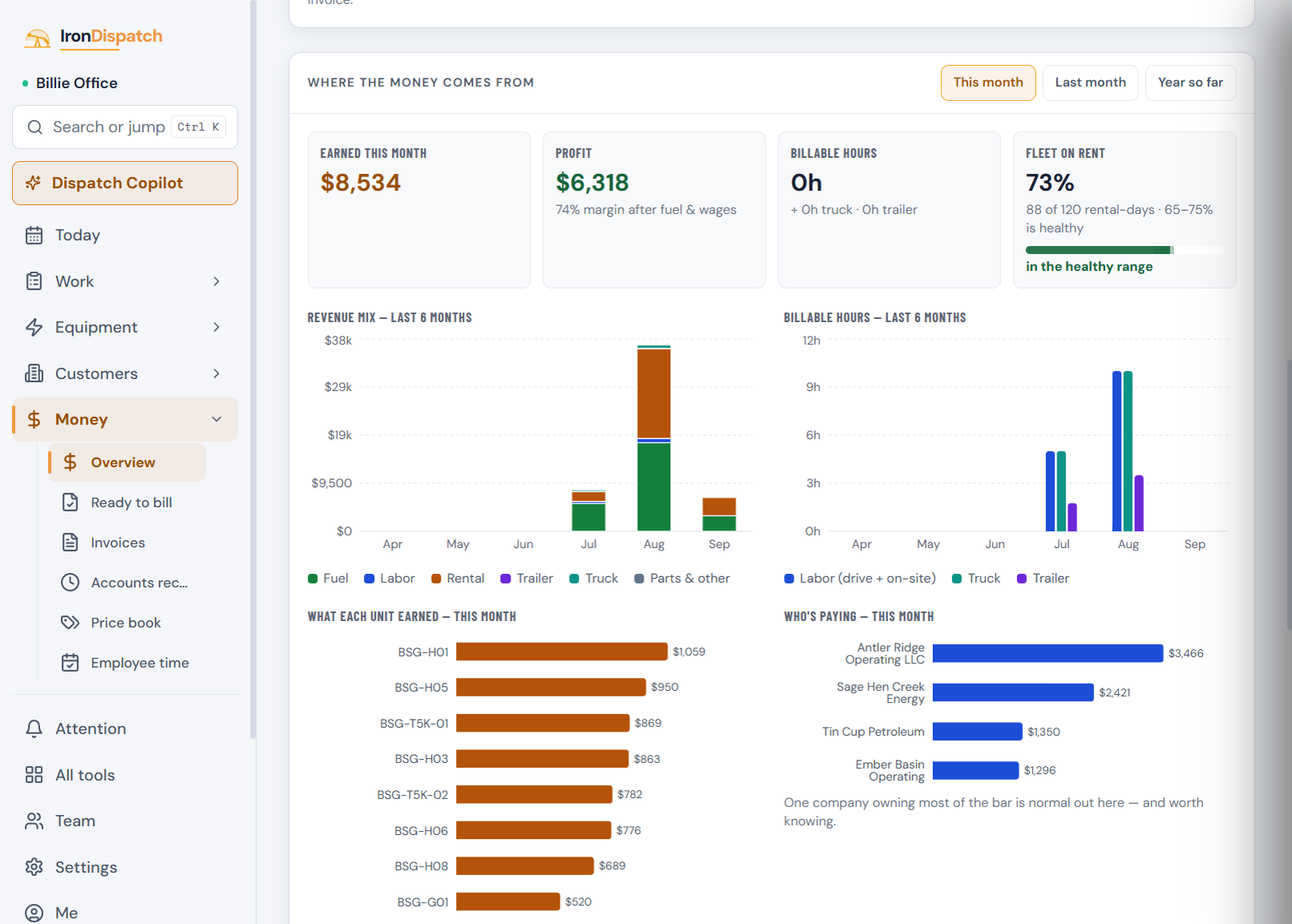
Task: Expand the Work submenu chevron
Action: (216, 281)
